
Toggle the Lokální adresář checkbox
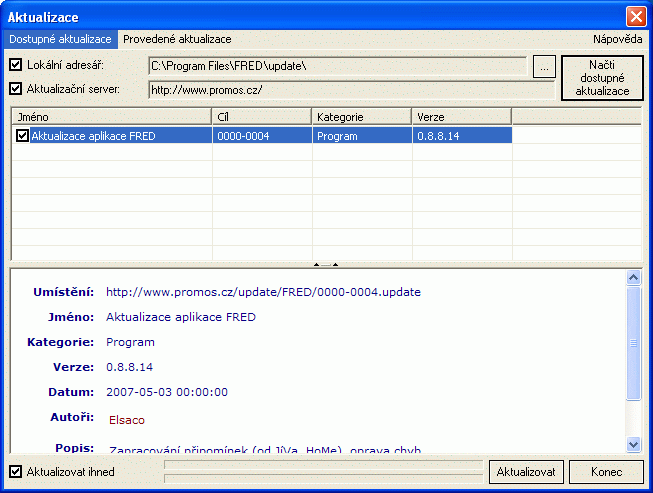pyautogui.click(x=15, y=66)
